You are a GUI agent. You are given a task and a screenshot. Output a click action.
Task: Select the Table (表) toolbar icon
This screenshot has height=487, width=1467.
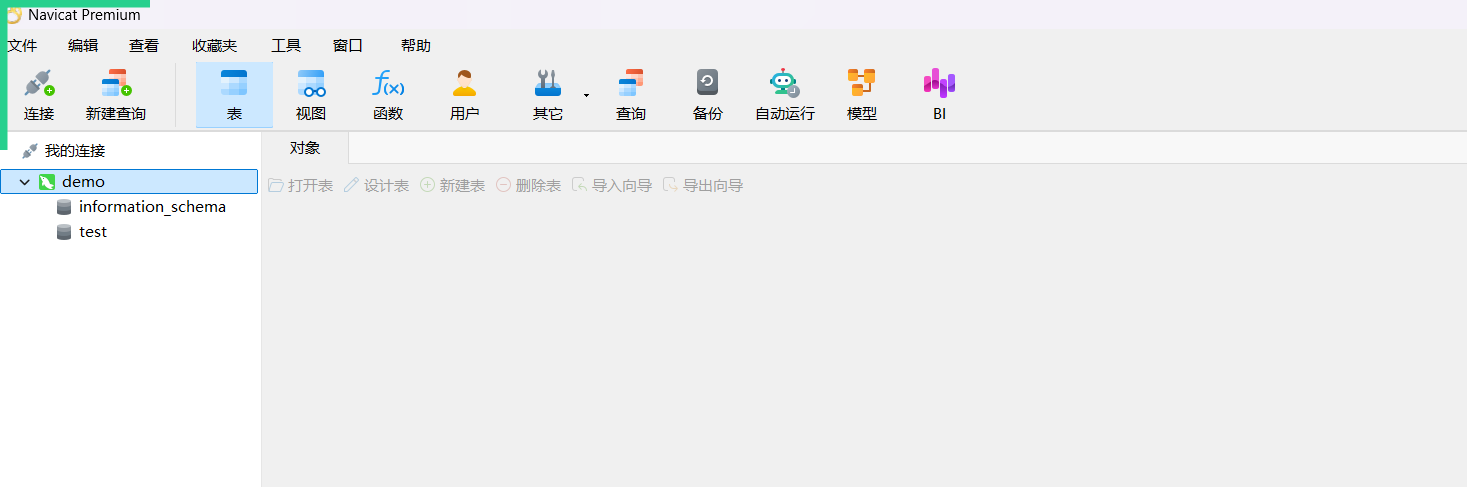pyautogui.click(x=234, y=84)
